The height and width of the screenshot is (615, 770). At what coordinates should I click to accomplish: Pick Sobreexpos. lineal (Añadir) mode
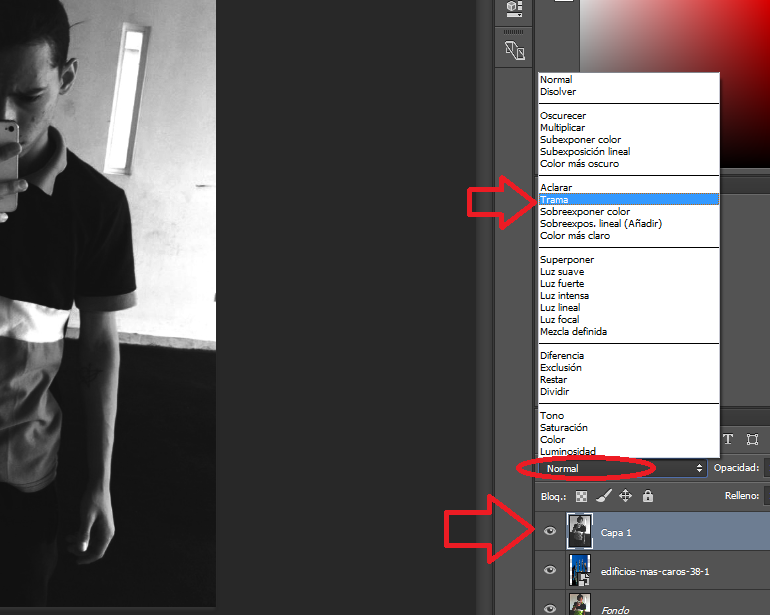[629, 224]
